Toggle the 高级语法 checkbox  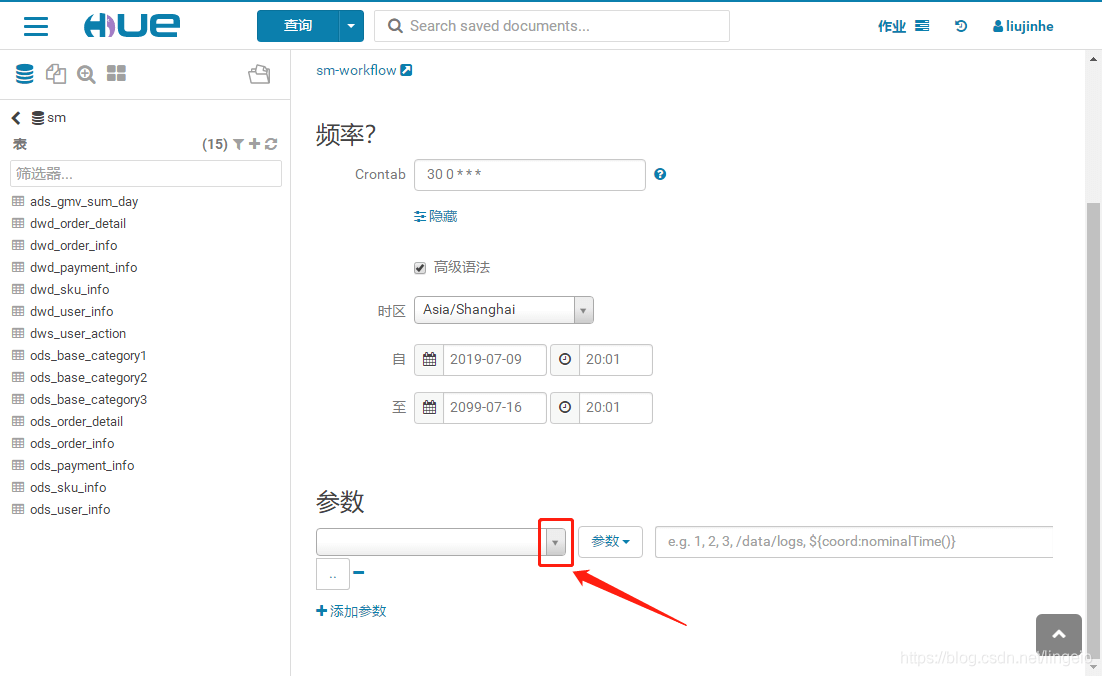tap(420, 268)
